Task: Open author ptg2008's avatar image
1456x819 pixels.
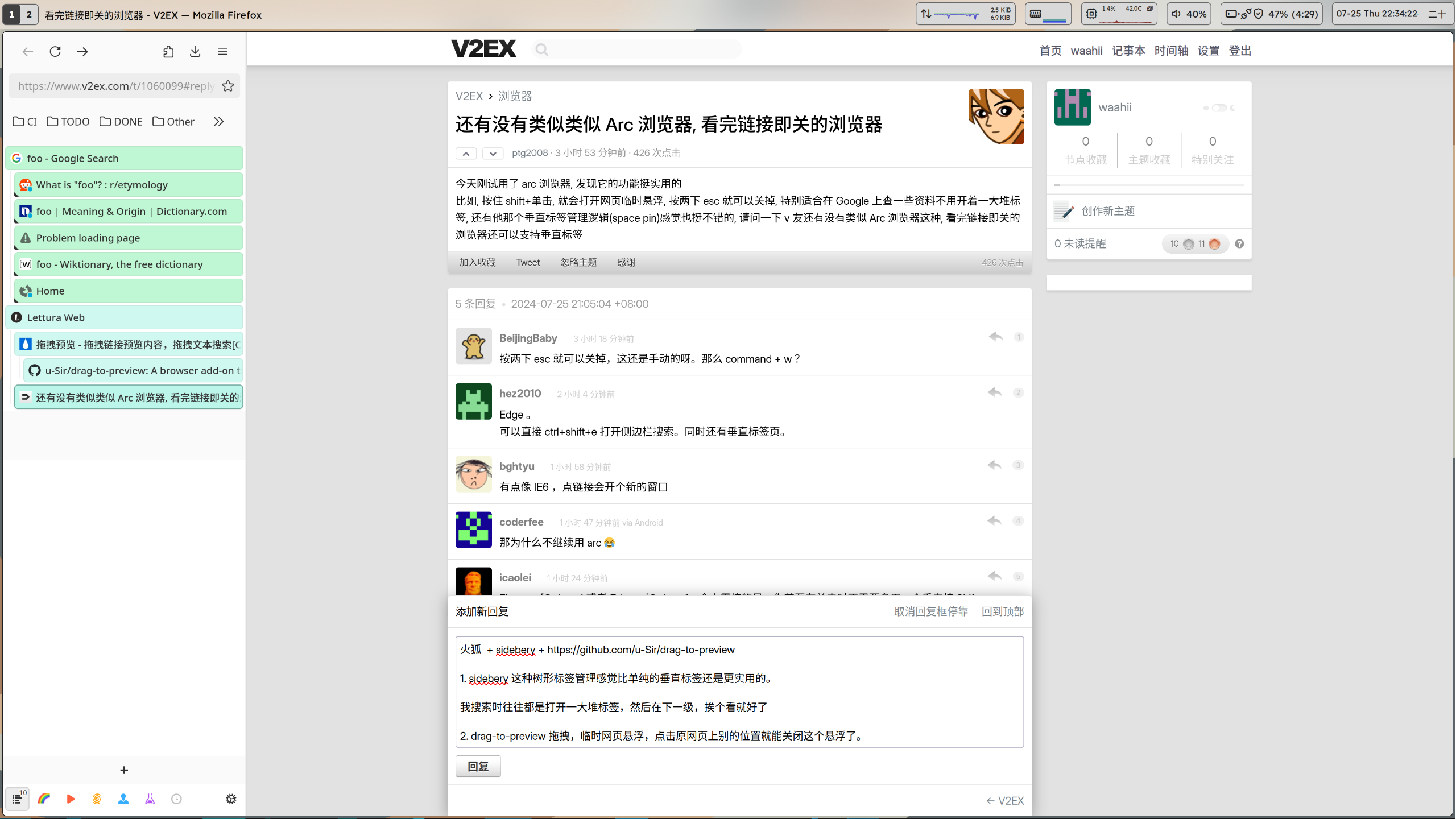Action: tap(996, 117)
